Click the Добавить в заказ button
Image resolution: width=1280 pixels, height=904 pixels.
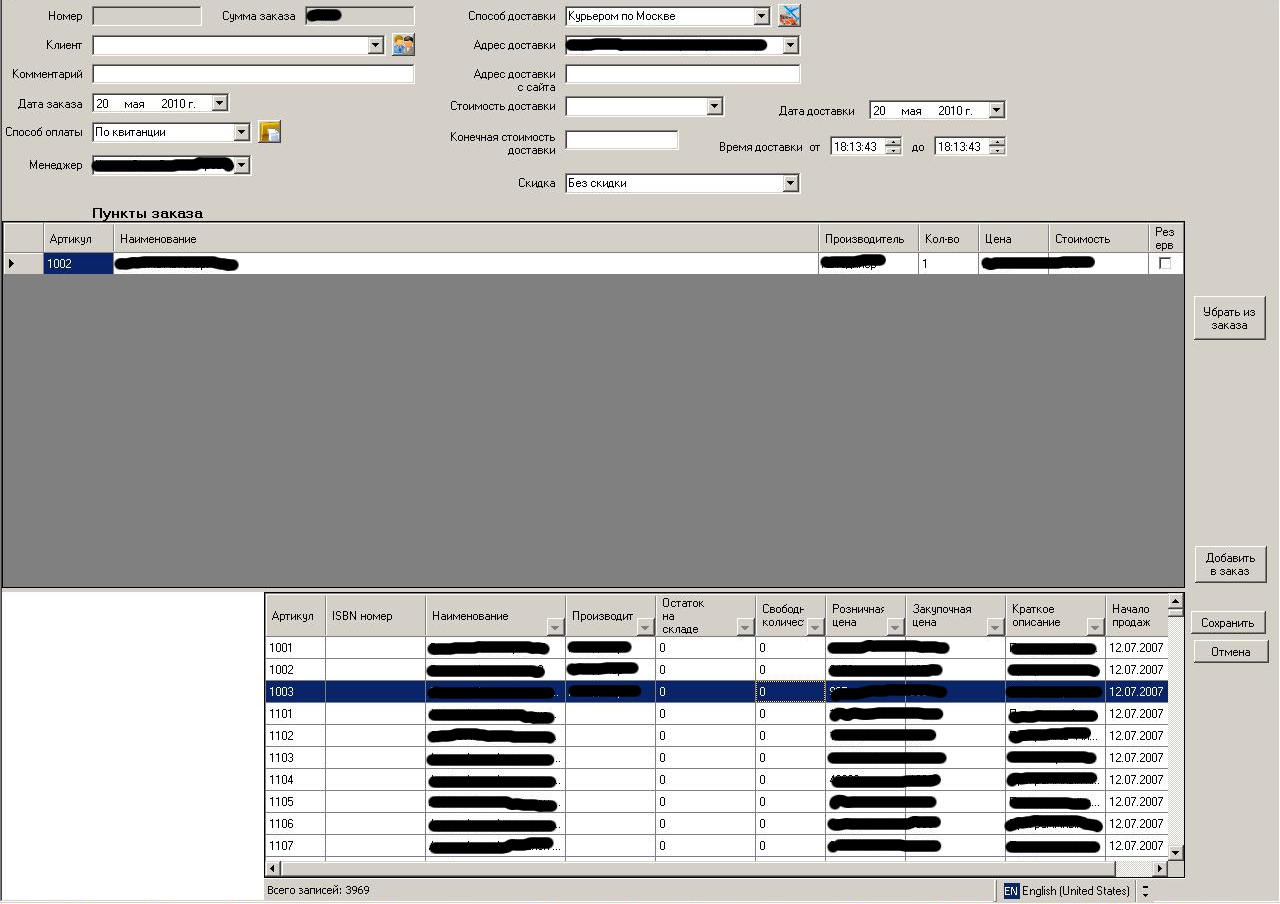pos(1229,565)
